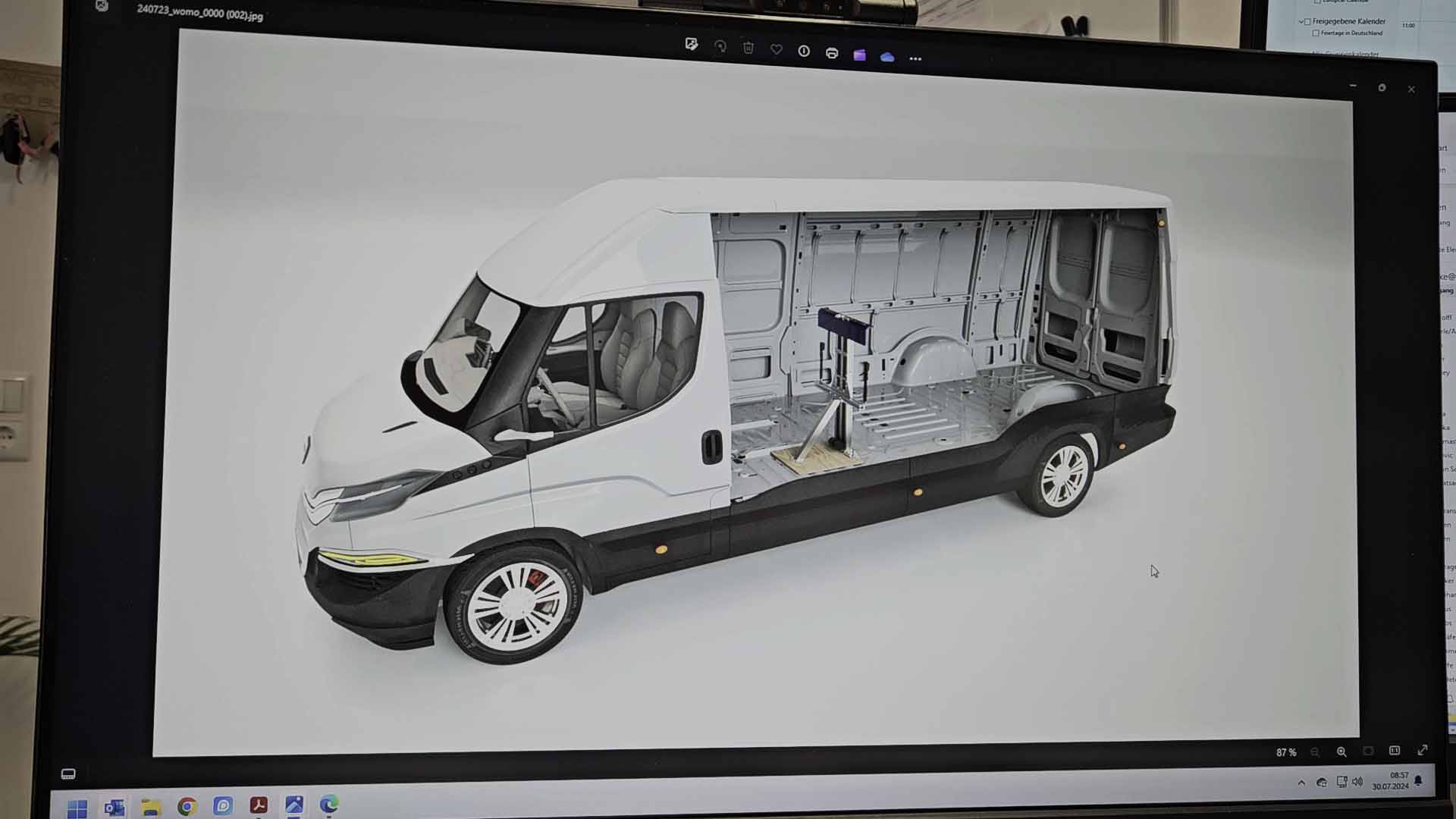The height and width of the screenshot is (819, 1456).
Task: Zoom out with the minus magnifier icon
Action: 1315,752
